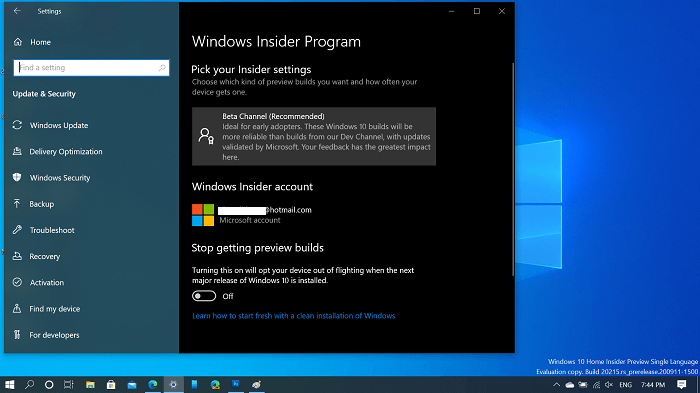Image resolution: width=700 pixels, height=393 pixels.
Task: Click the ENG language indicator
Action: click(x=625, y=385)
